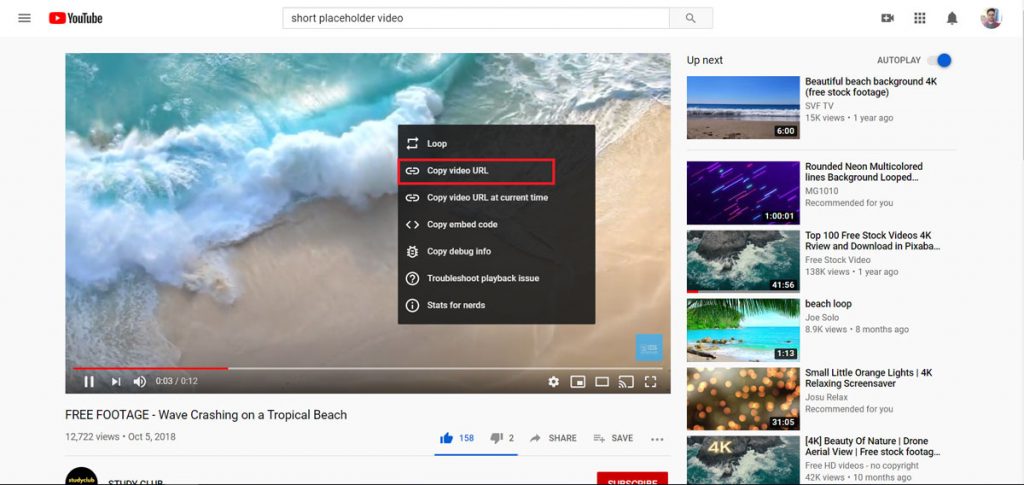
Task: Toggle the Autoplay switch
Action: coord(939,60)
